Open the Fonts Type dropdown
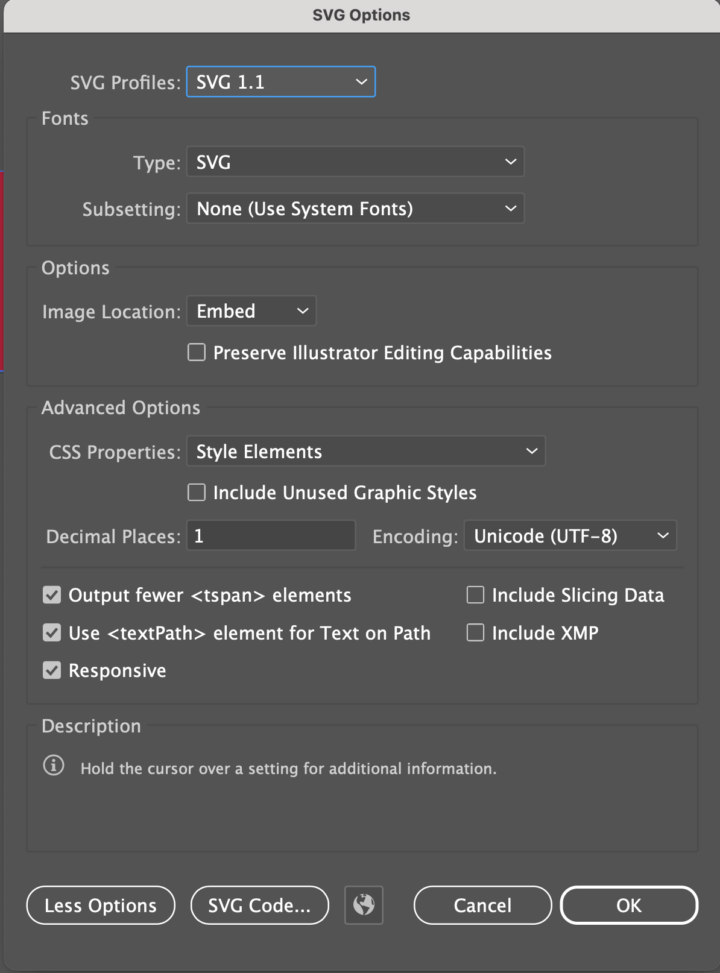This screenshot has width=720, height=973. [355, 161]
